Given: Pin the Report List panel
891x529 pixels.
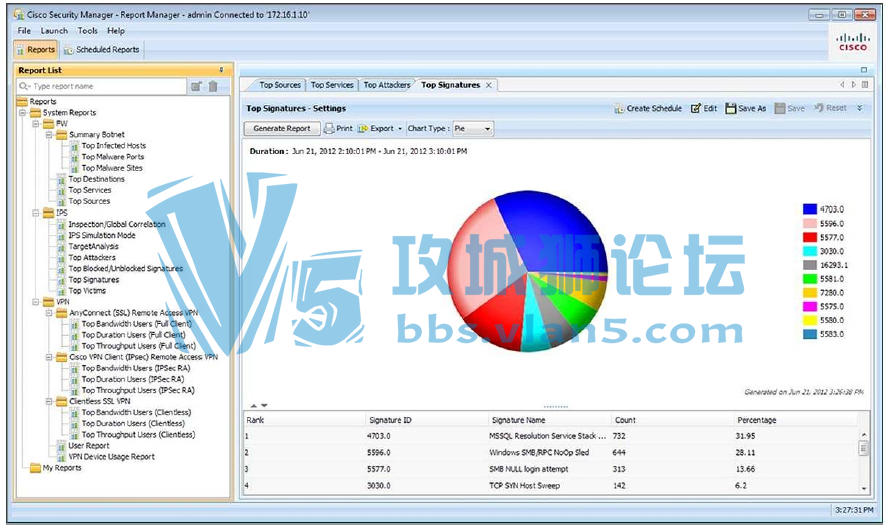Looking at the screenshot, I should point(222,70).
